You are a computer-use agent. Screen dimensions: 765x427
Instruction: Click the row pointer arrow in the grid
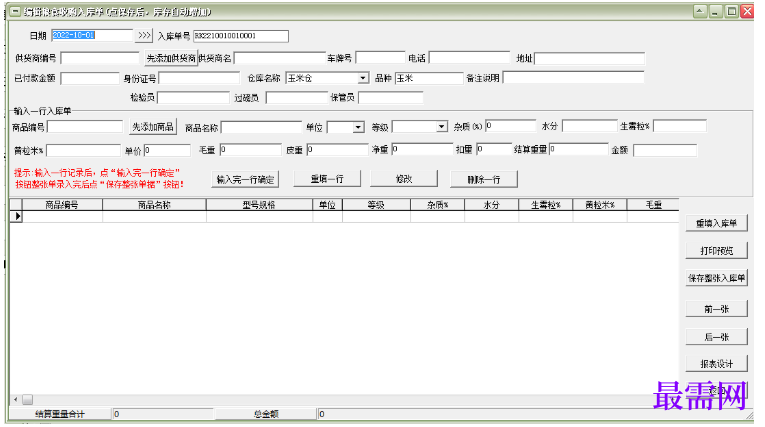pos(17,216)
